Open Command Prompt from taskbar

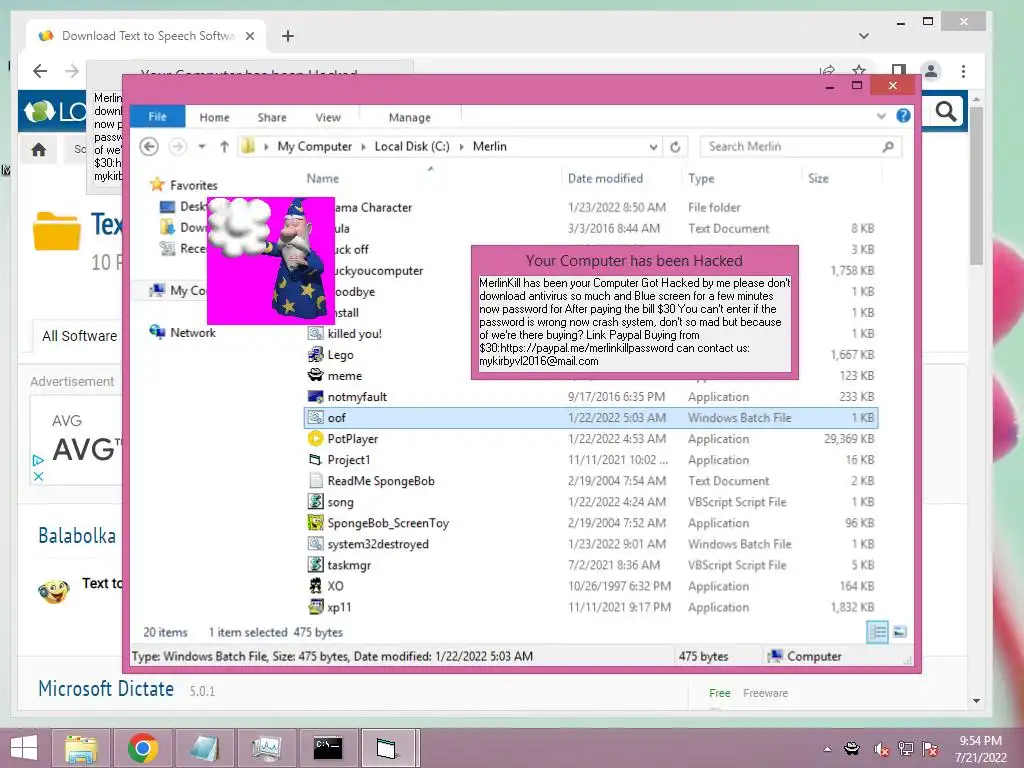click(x=328, y=748)
